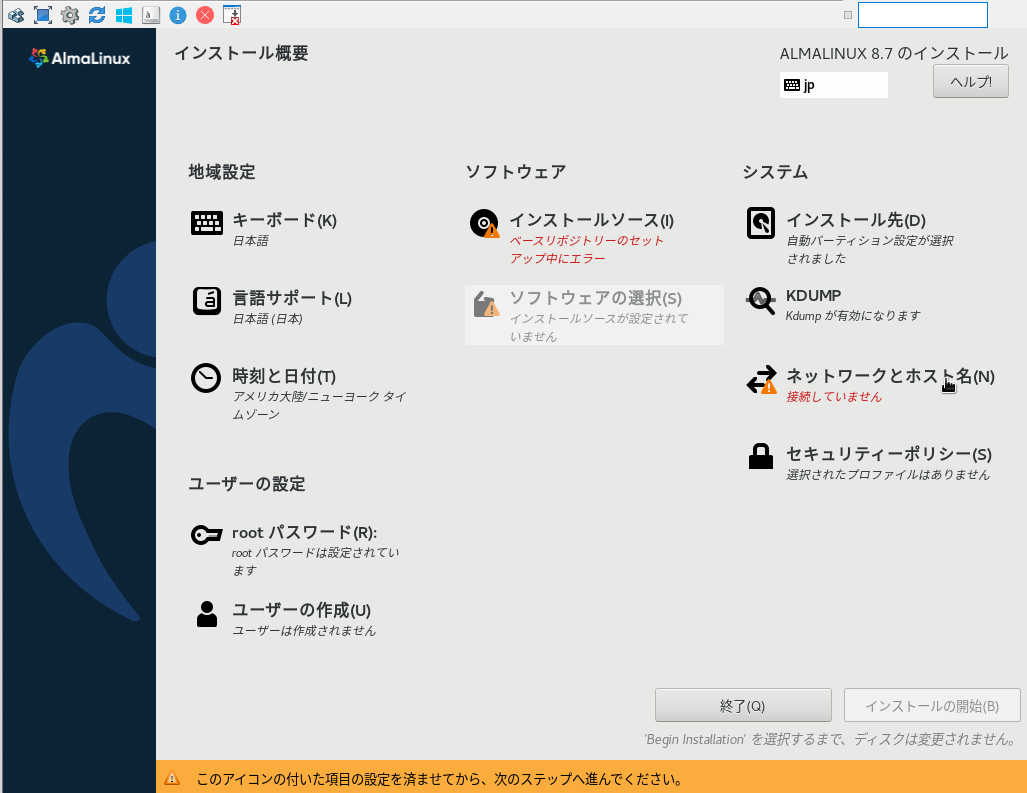Click 'インストールソースが設定されて' greyed text
Viewport: 1027px width, 793px height.
tap(599, 318)
